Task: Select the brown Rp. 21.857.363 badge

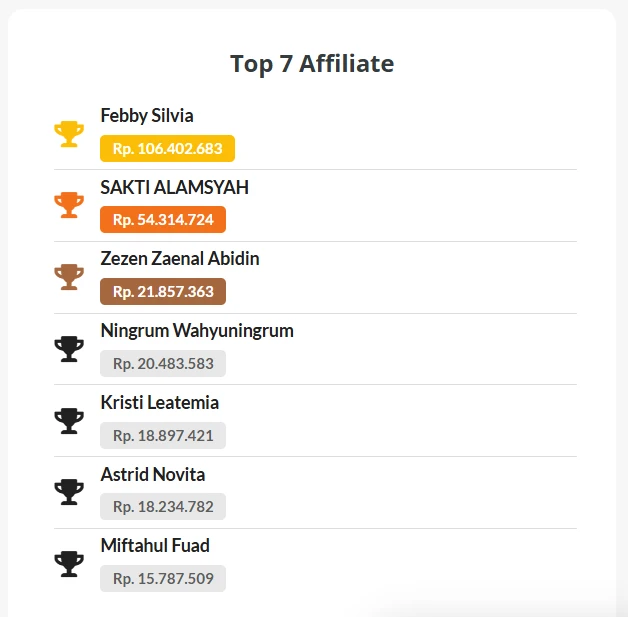Action: (163, 292)
